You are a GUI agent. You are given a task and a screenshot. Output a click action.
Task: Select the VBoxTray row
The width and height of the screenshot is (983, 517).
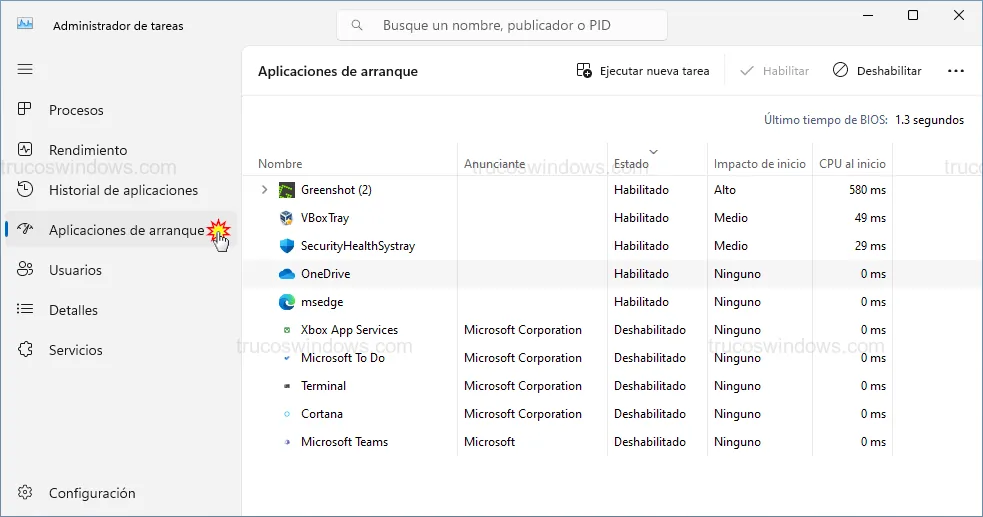click(x=325, y=218)
